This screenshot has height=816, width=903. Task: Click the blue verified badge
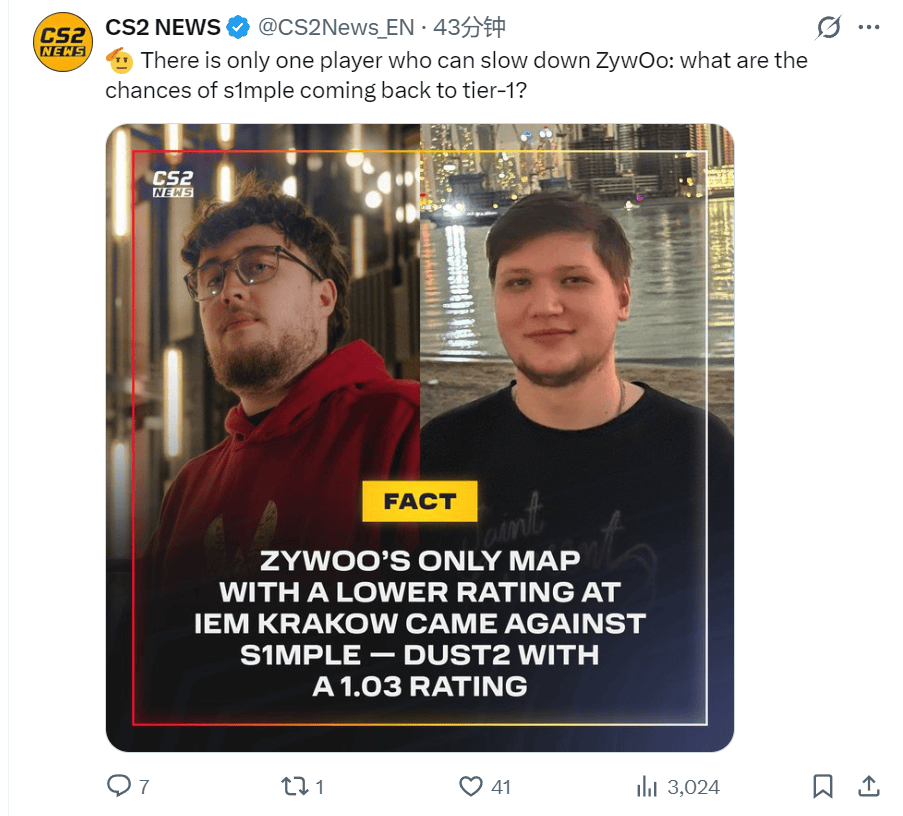pyautogui.click(x=238, y=27)
